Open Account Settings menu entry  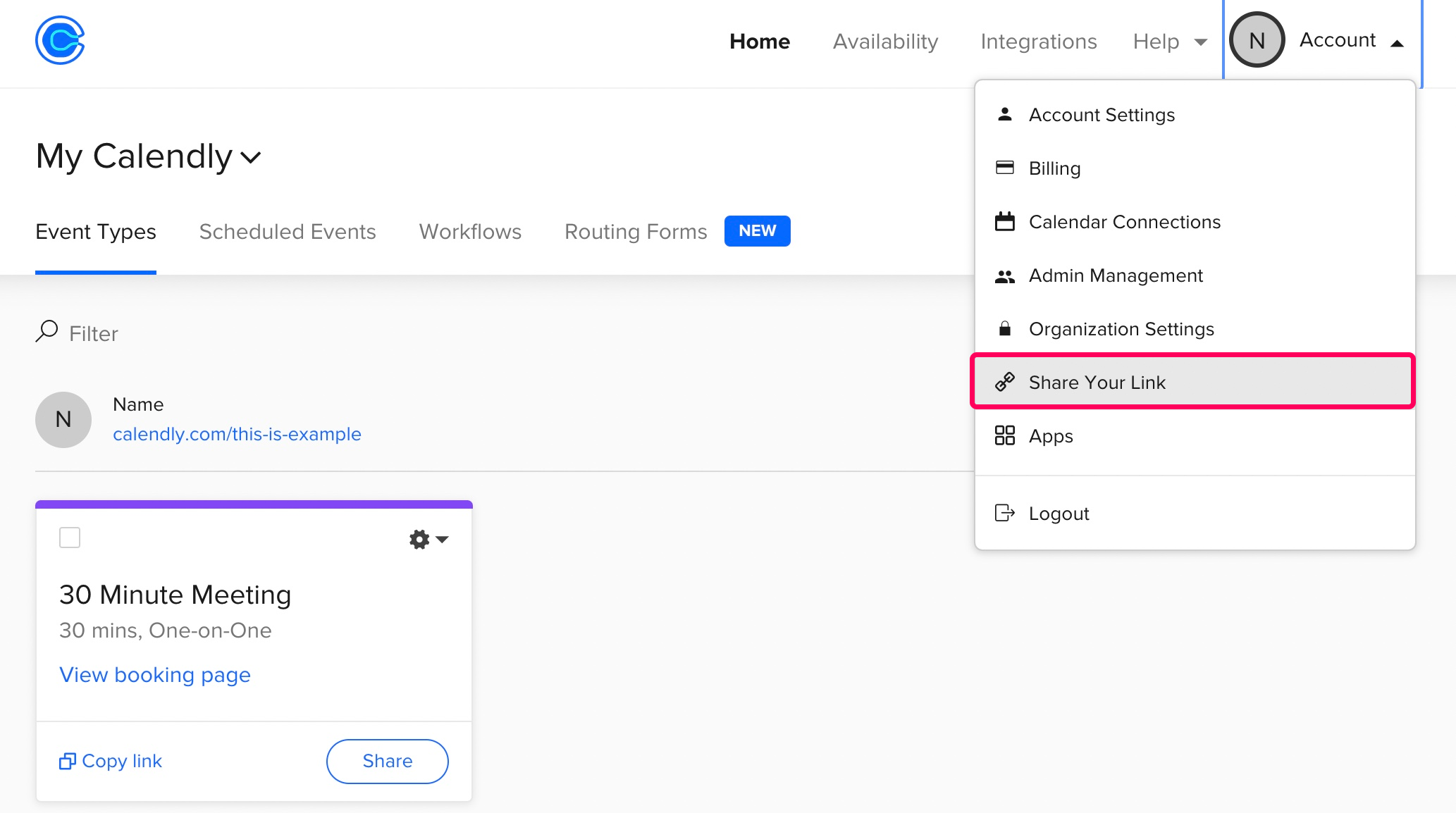point(1195,115)
